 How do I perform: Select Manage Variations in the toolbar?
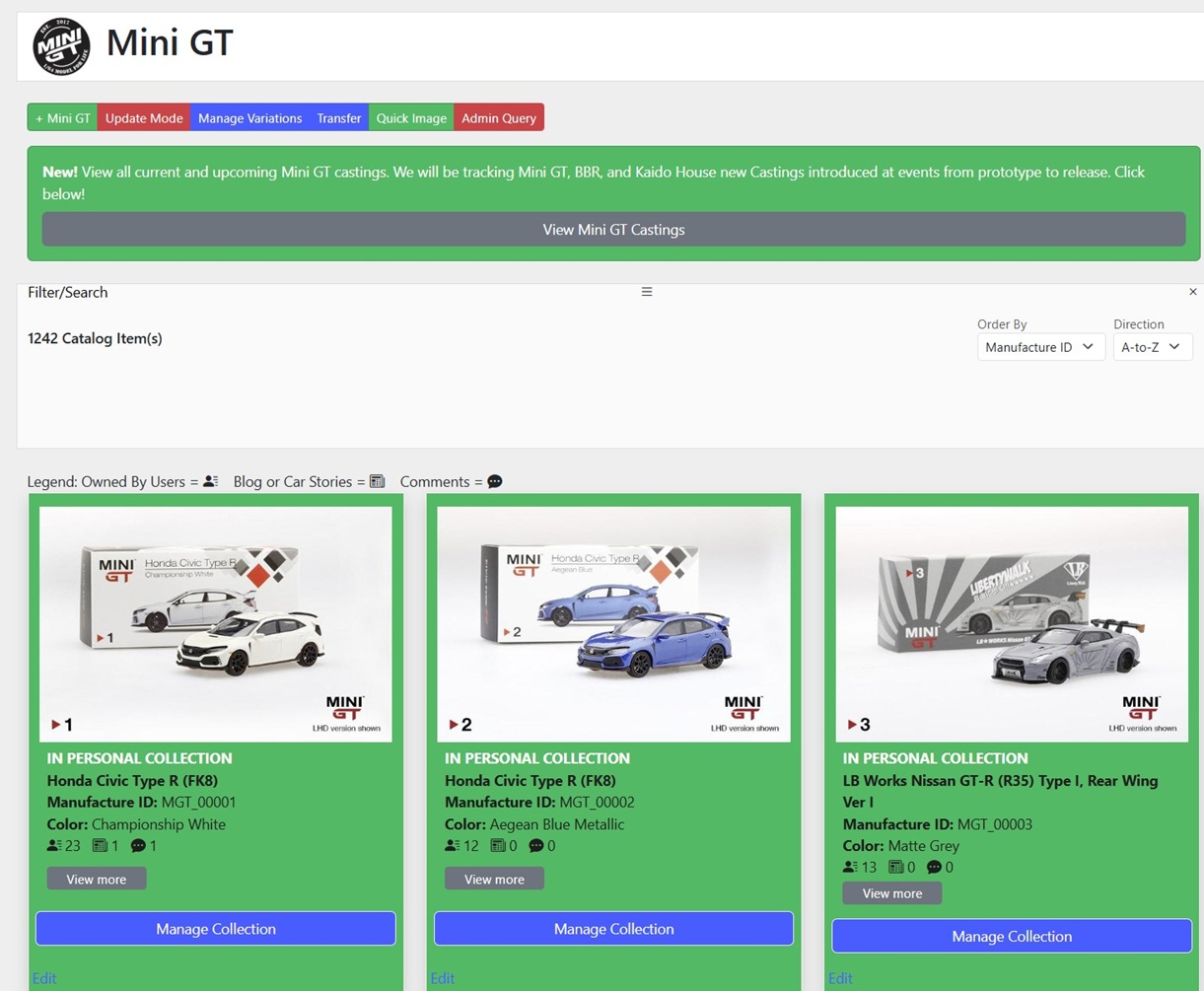[x=249, y=117]
